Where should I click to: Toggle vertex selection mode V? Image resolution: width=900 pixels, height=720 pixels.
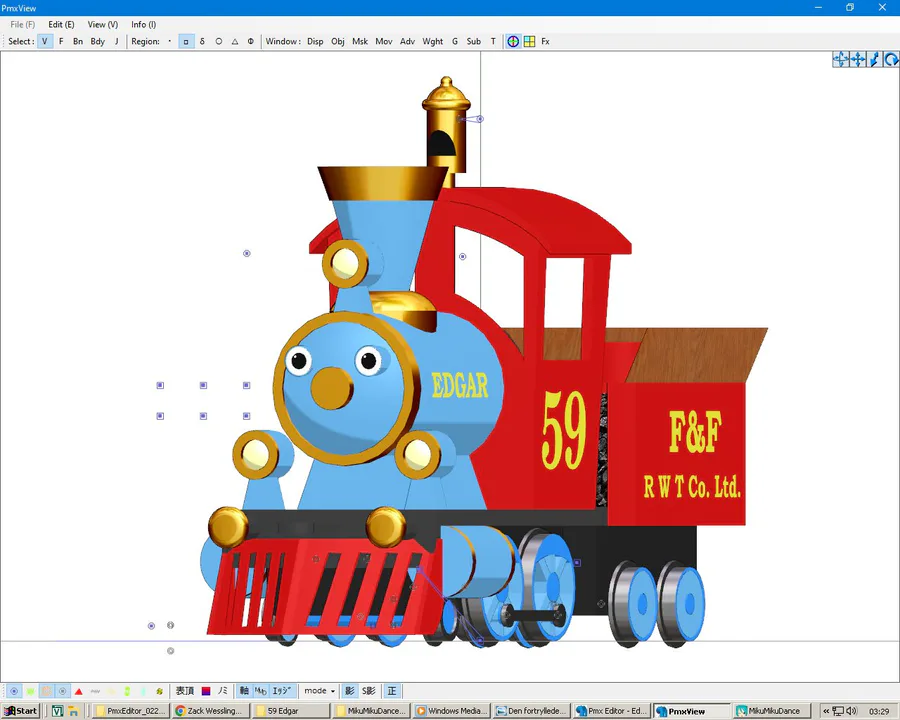(45, 41)
